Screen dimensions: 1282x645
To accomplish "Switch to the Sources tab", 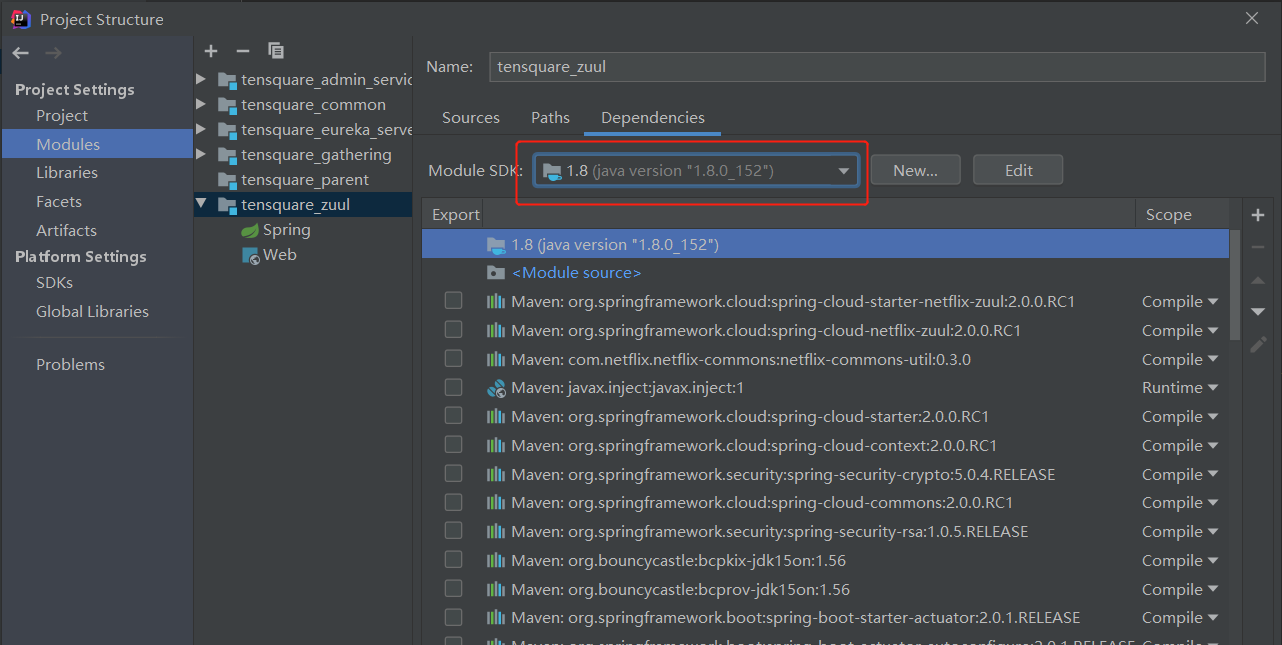I will tap(471, 118).
